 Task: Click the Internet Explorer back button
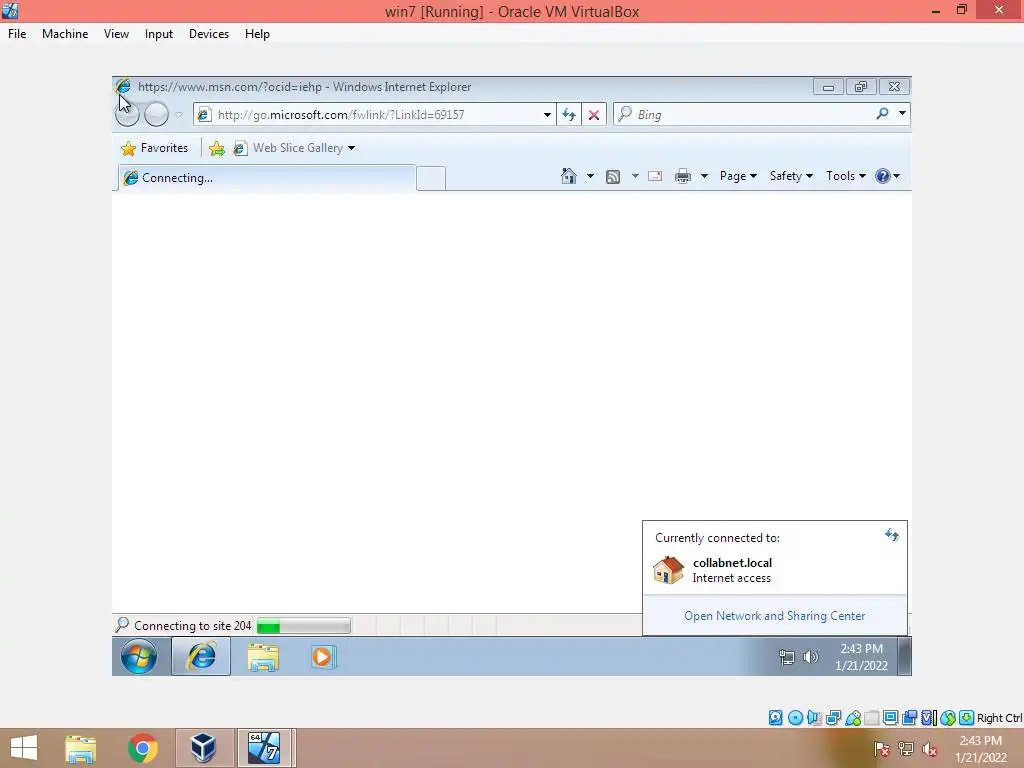coord(127,114)
